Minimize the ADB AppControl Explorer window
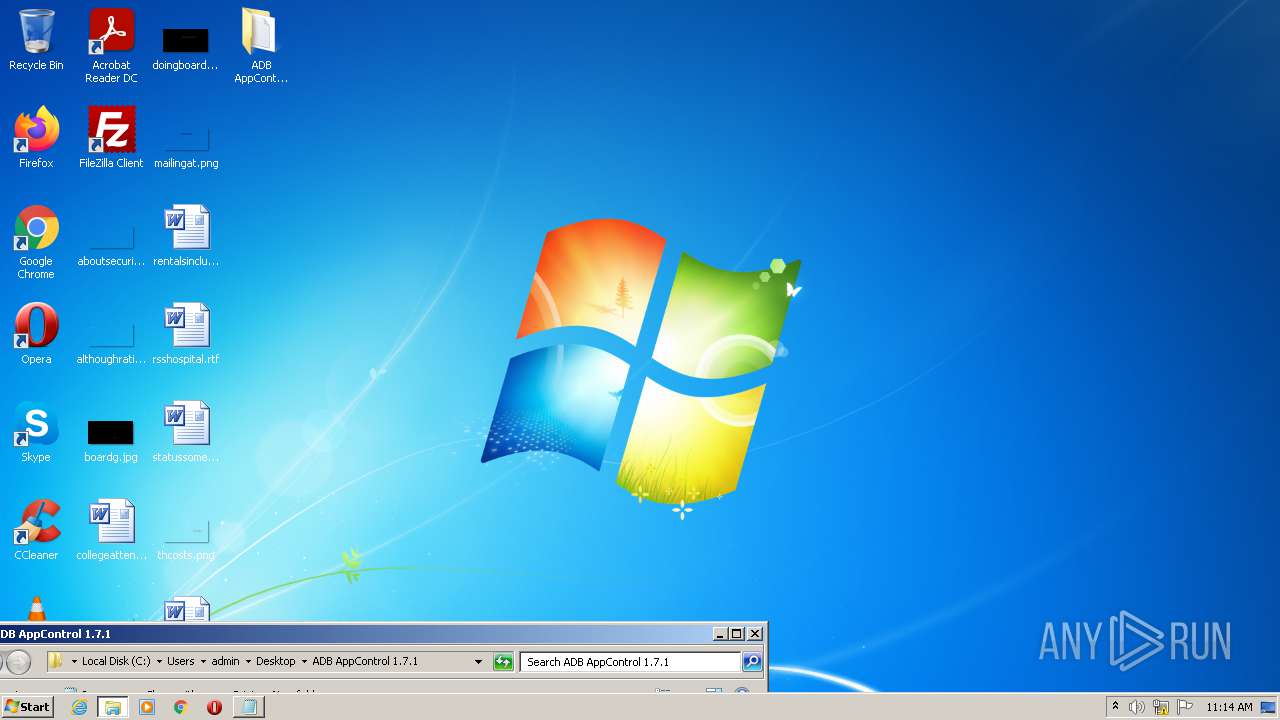This screenshot has width=1280, height=720. tap(720, 634)
